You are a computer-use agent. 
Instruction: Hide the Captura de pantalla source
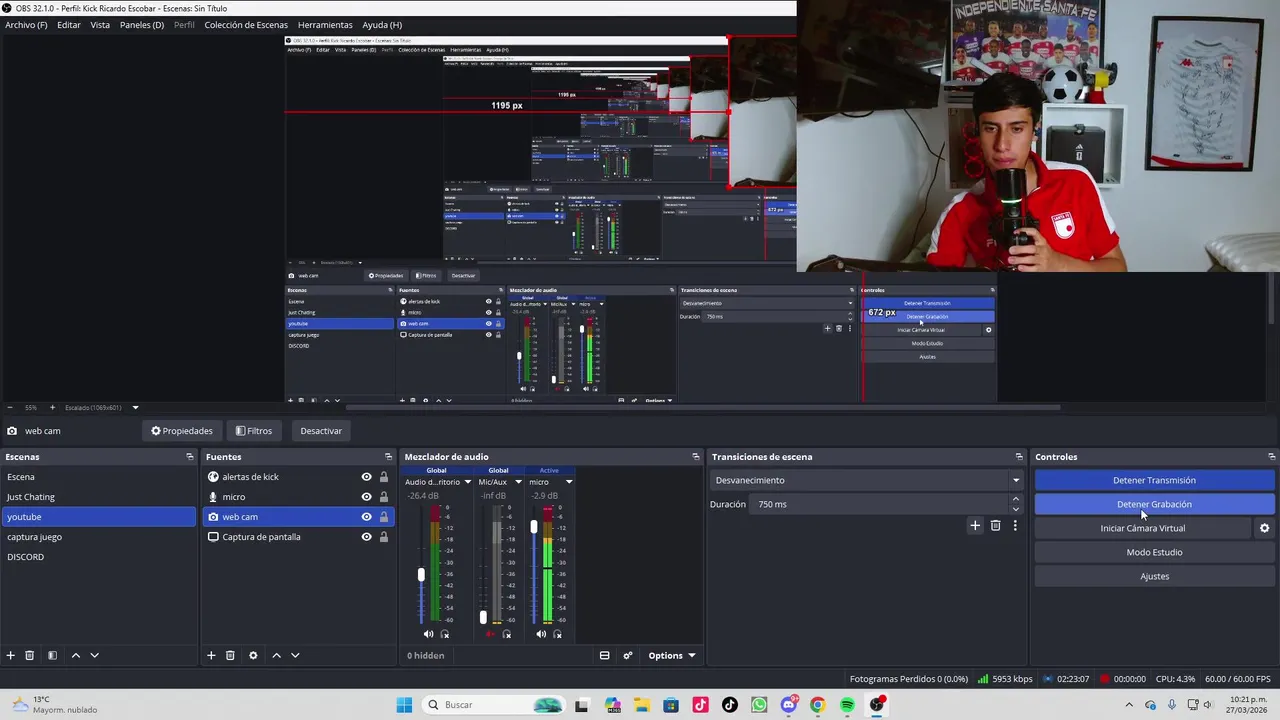click(x=366, y=537)
